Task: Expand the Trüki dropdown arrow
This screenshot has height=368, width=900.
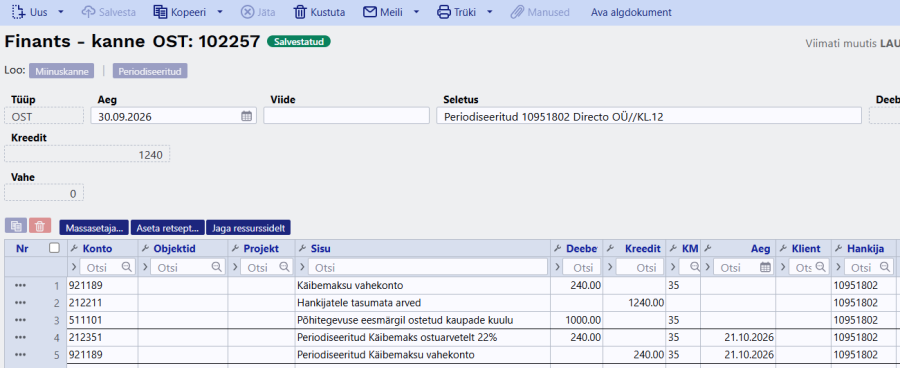Action: [490, 12]
